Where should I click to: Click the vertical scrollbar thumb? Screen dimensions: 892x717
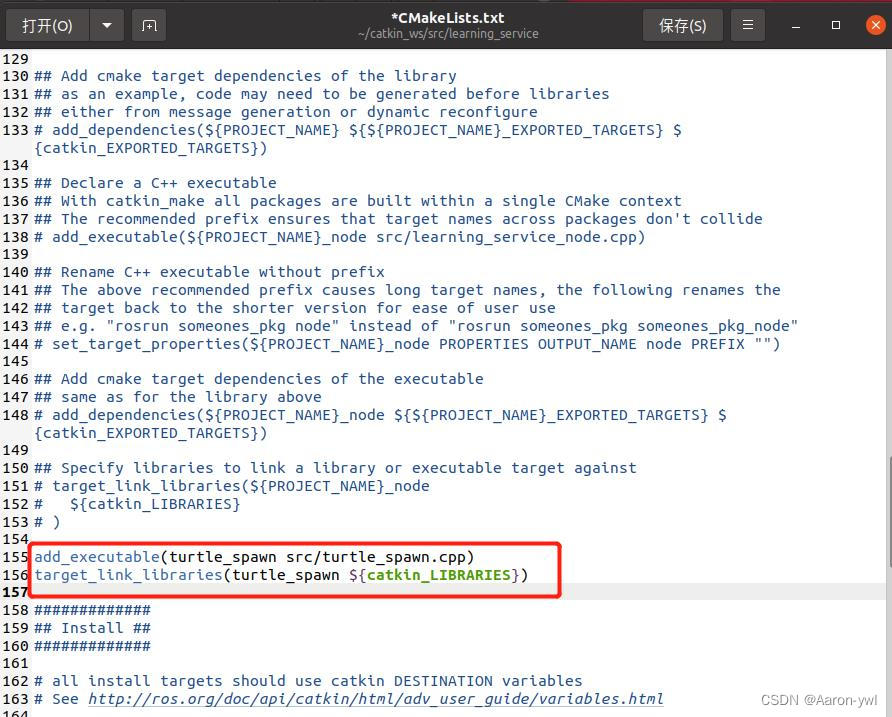(889, 512)
